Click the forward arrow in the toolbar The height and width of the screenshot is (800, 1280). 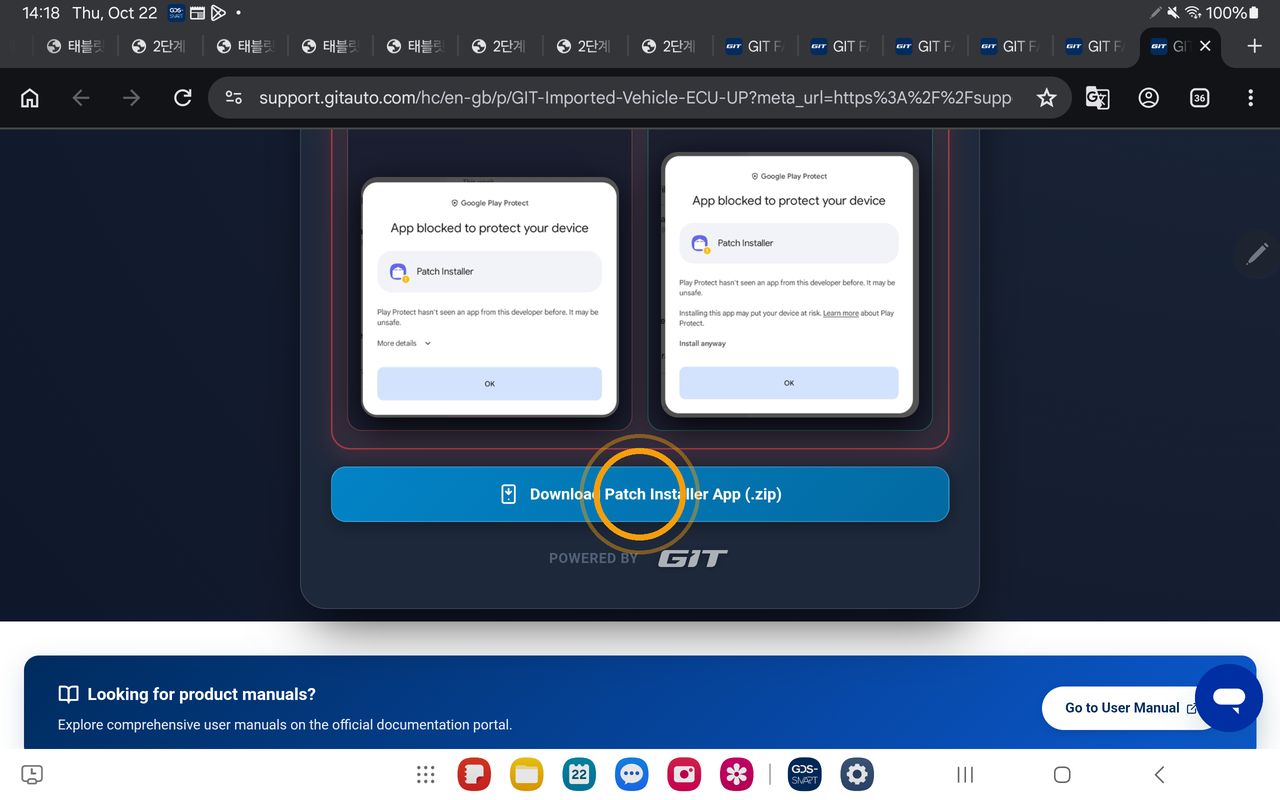[131, 98]
